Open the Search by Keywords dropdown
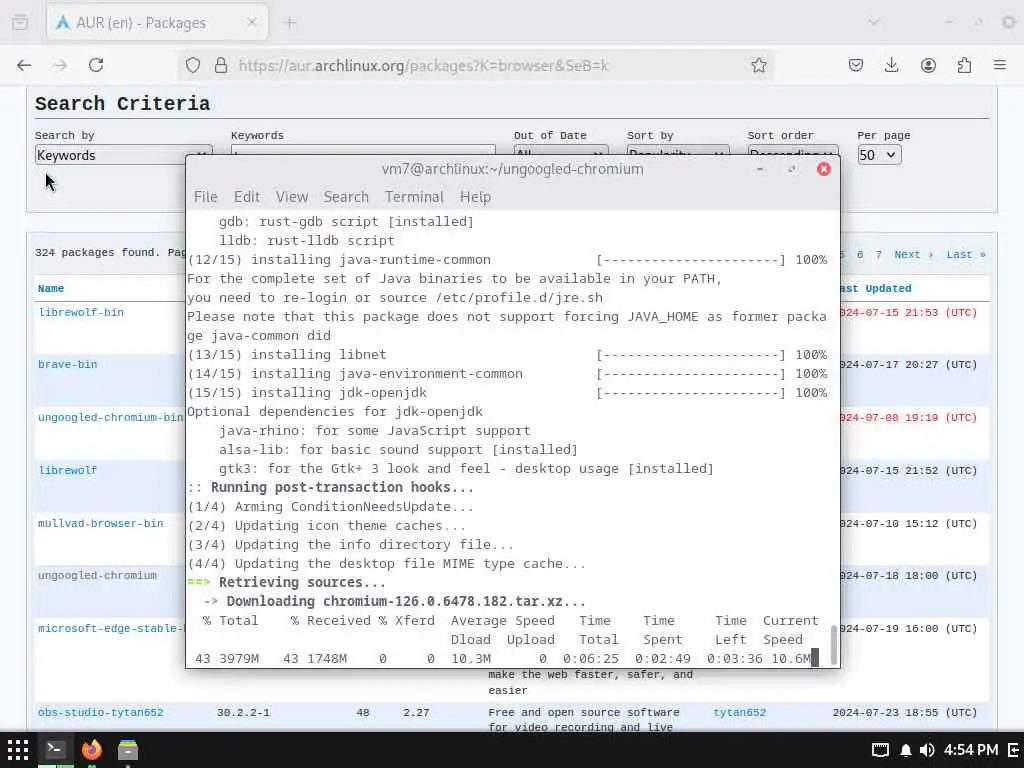 [123, 155]
